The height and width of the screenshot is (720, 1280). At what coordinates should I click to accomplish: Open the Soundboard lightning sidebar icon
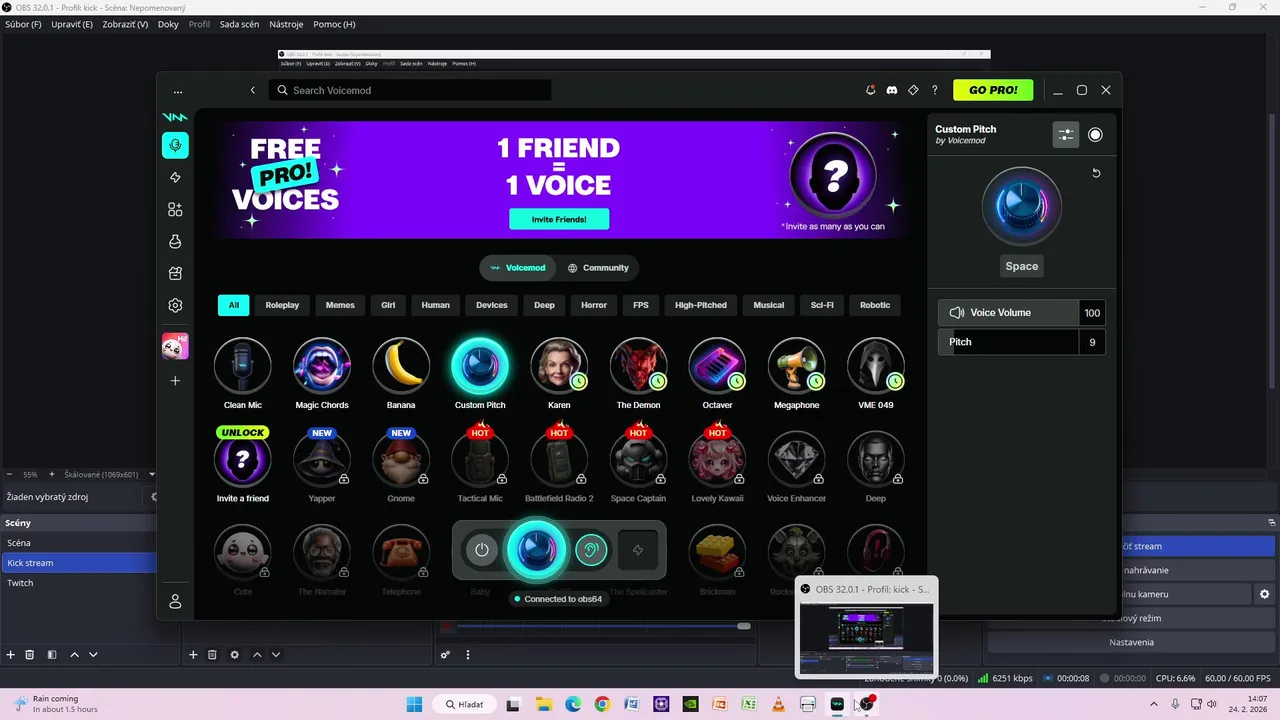pyautogui.click(x=175, y=177)
